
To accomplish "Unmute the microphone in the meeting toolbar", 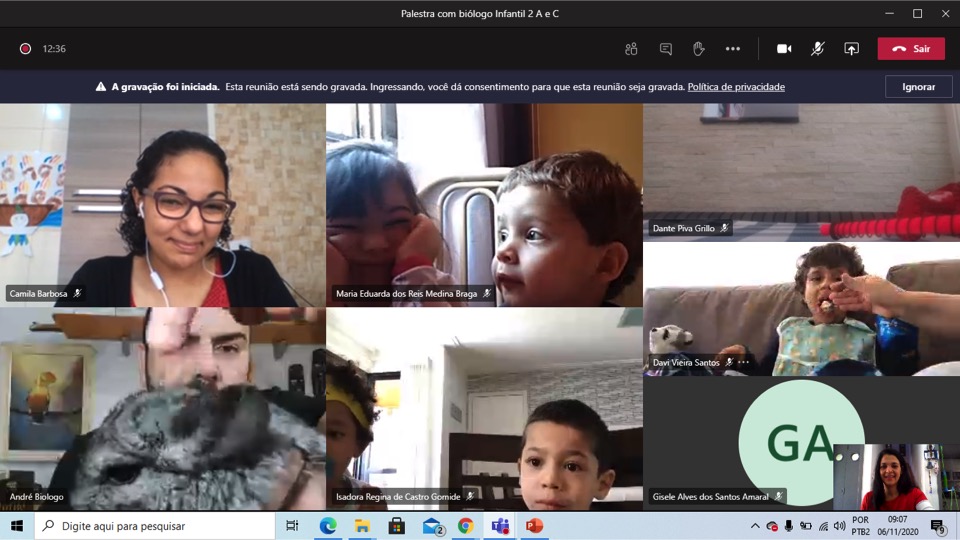I will coord(817,49).
